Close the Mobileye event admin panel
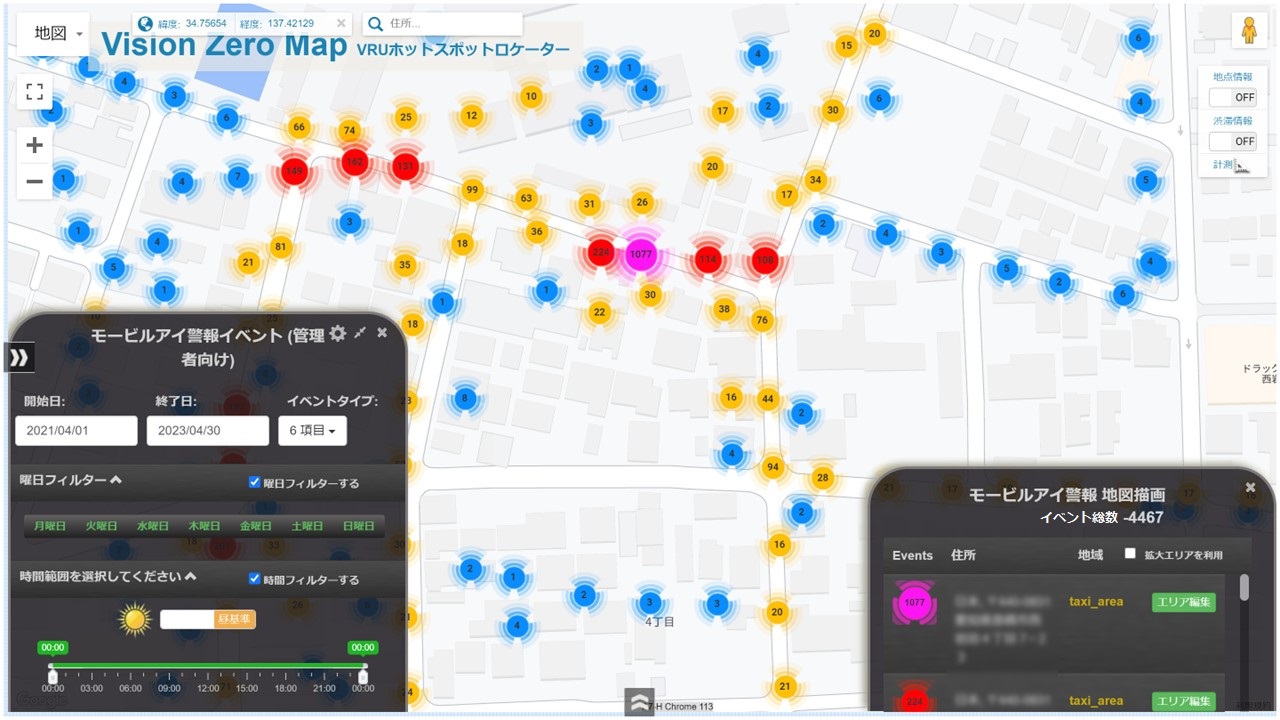 pos(382,333)
